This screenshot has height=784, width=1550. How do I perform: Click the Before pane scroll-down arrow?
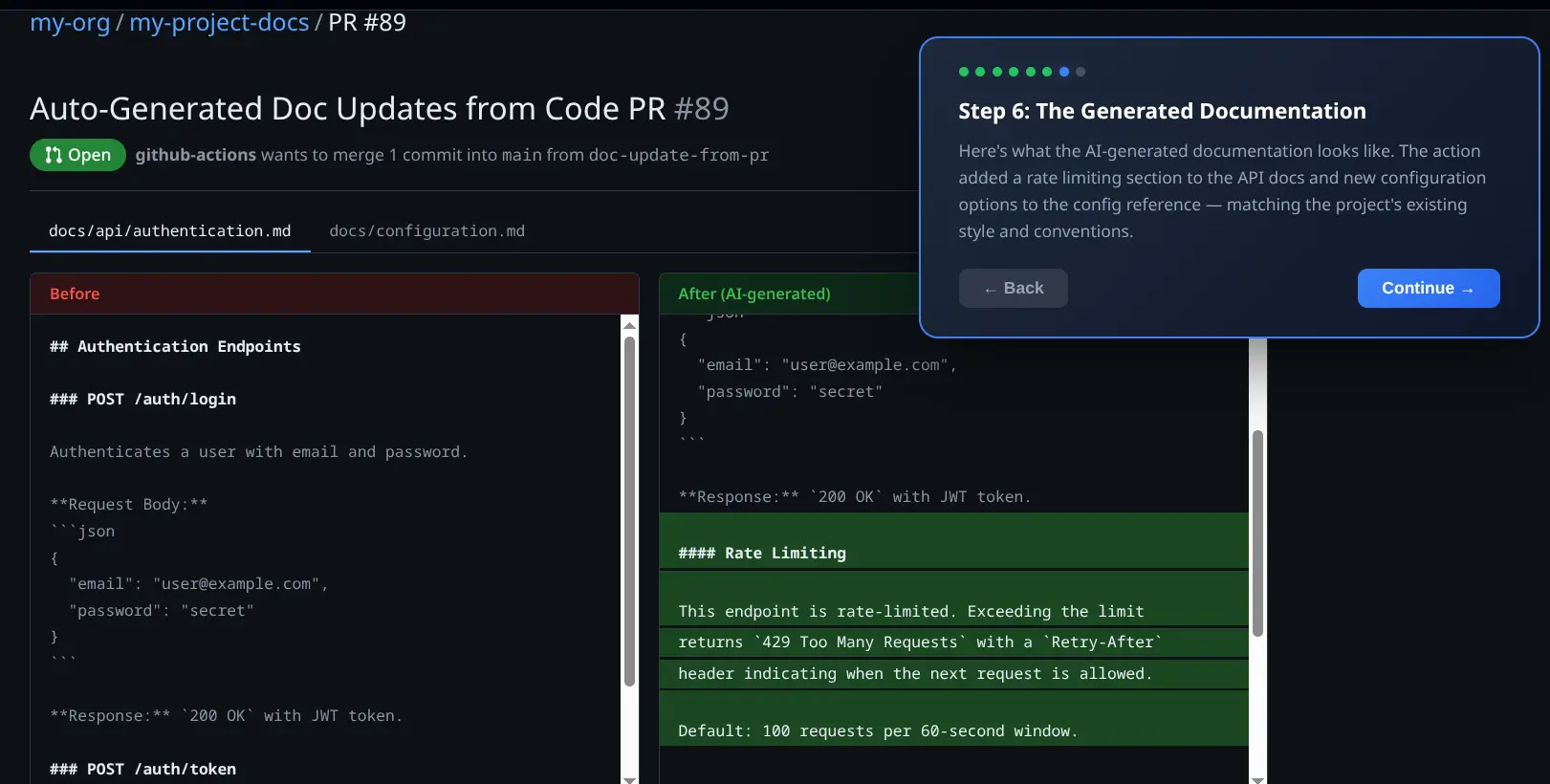pyautogui.click(x=629, y=778)
